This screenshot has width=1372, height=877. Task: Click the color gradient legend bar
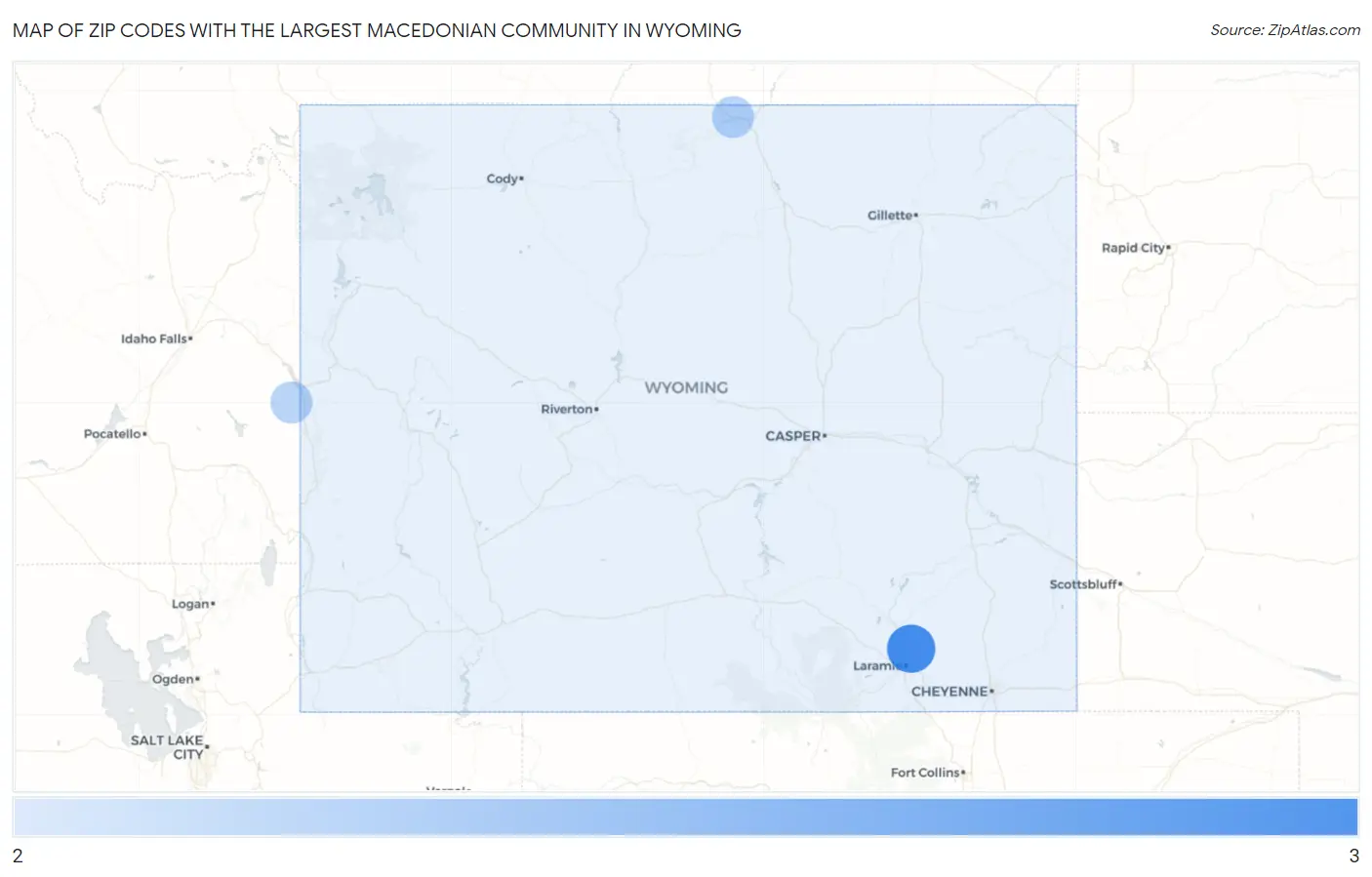(685, 817)
